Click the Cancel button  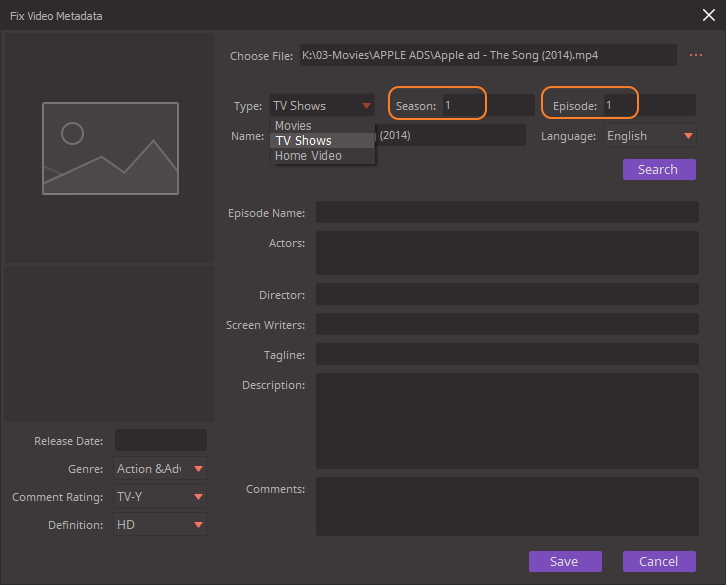click(659, 561)
